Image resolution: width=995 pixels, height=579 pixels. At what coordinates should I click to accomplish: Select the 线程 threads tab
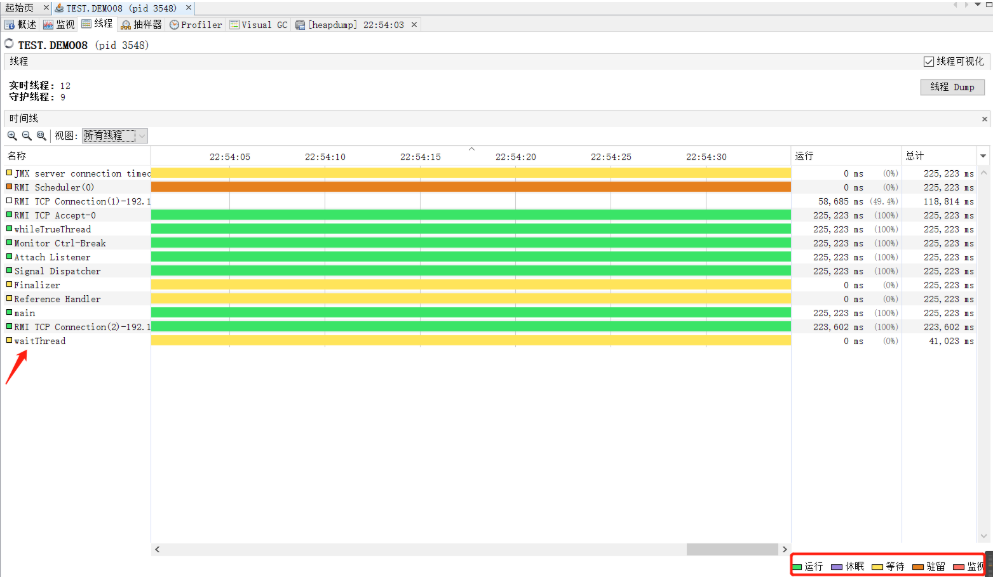tap(97, 24)
